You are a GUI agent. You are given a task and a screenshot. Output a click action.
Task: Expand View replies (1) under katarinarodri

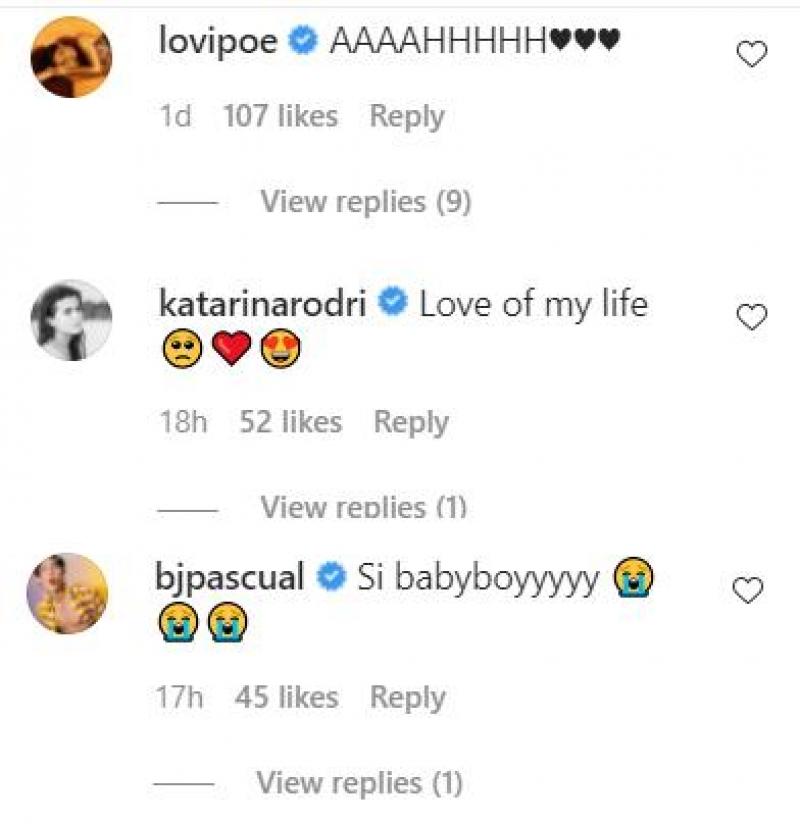coord(363,507)
